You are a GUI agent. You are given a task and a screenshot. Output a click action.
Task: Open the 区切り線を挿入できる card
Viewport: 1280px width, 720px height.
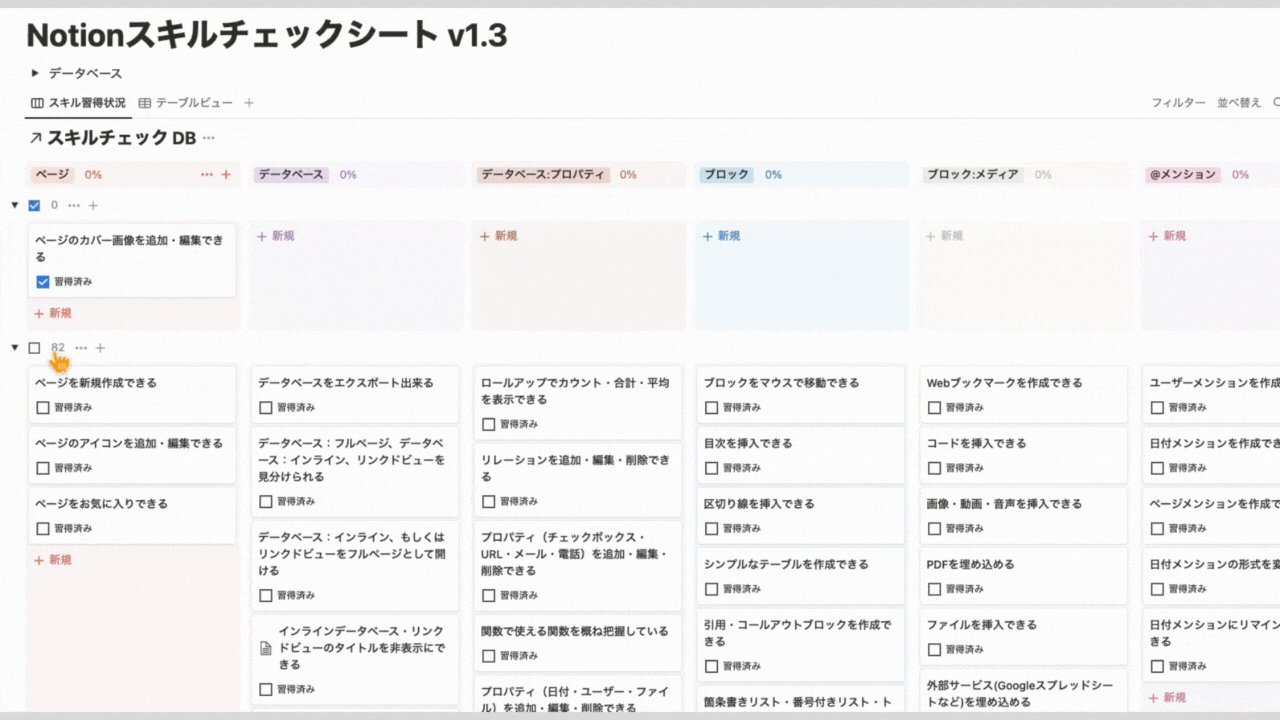[801, 515]
